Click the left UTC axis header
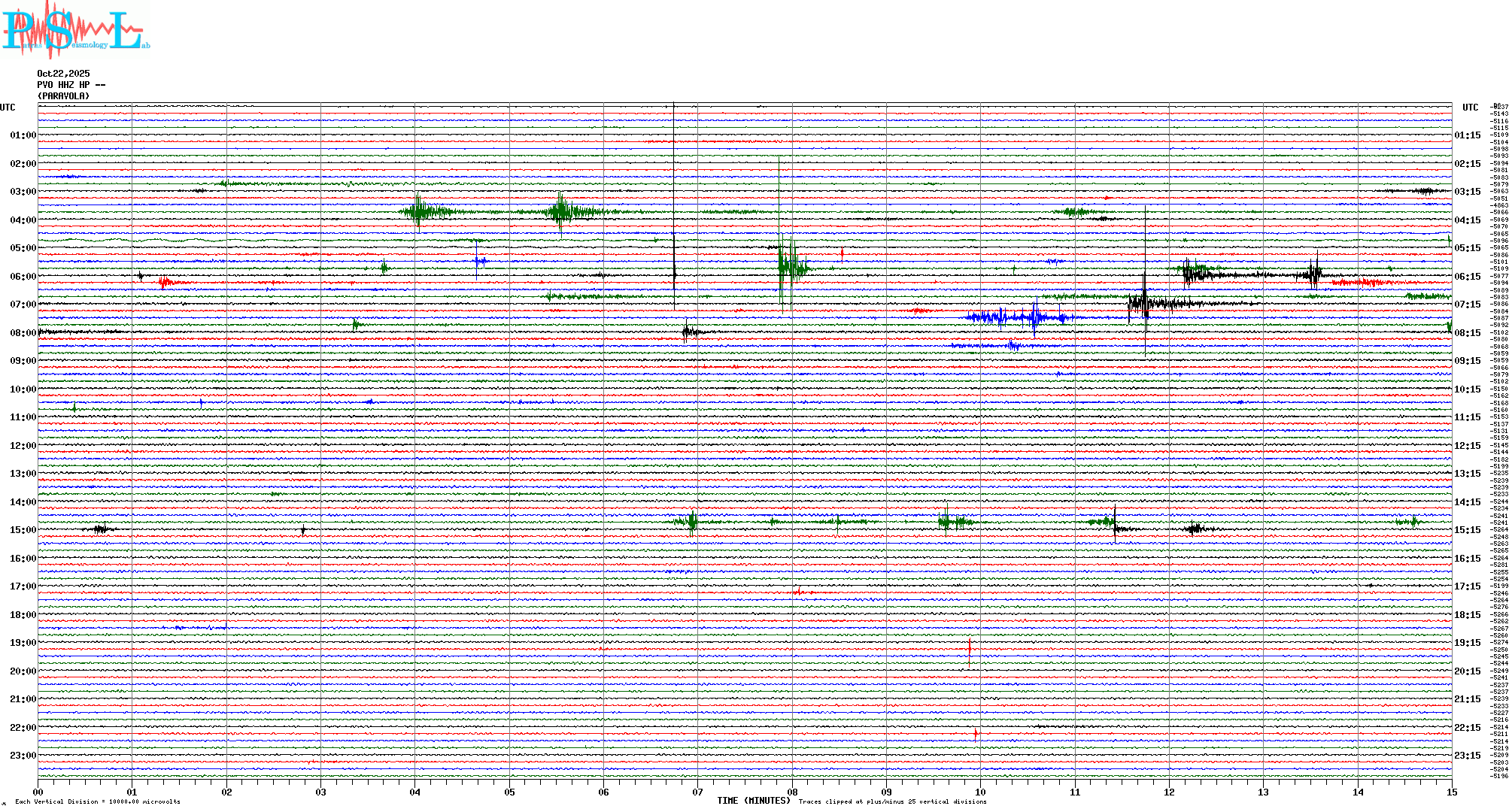This screenshot has height=812, width=1512. point(8,108)
